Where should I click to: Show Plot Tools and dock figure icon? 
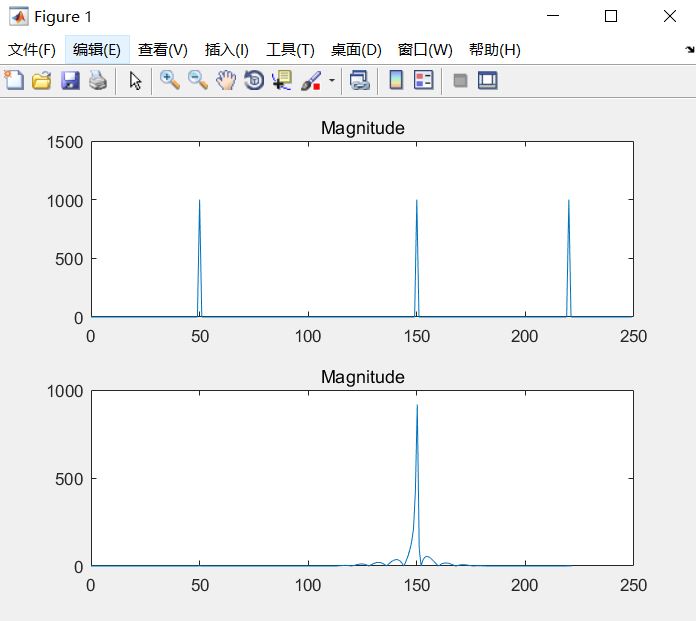[x=488, y=80]
